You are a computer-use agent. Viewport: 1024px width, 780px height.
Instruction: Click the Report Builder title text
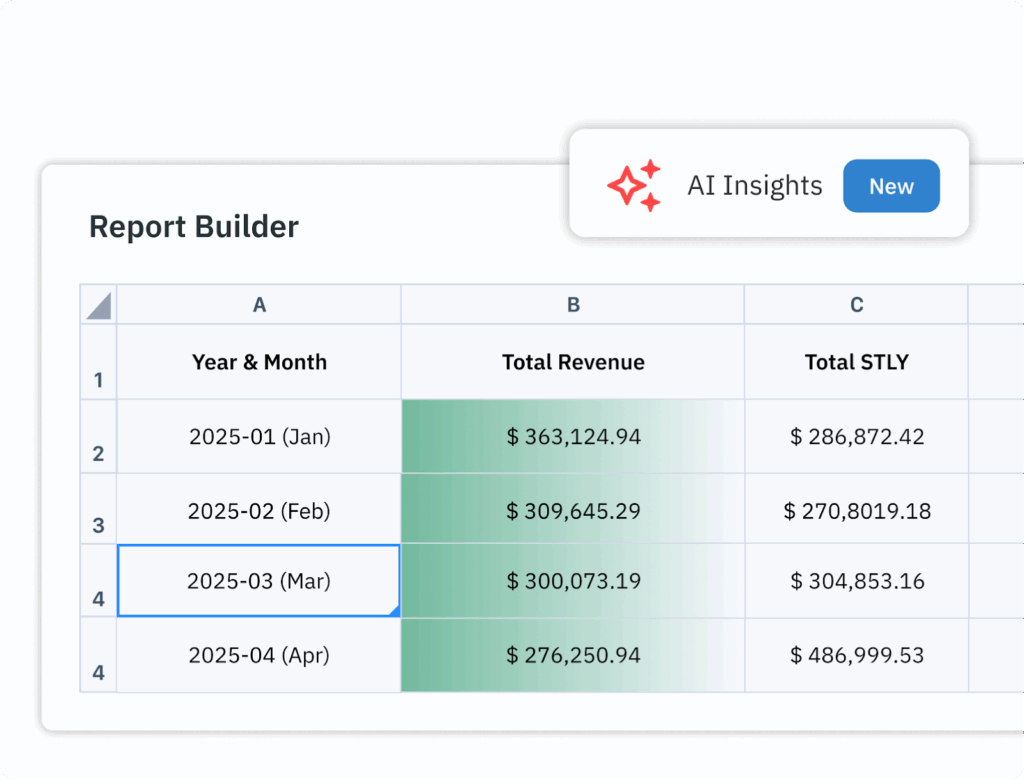193,227
